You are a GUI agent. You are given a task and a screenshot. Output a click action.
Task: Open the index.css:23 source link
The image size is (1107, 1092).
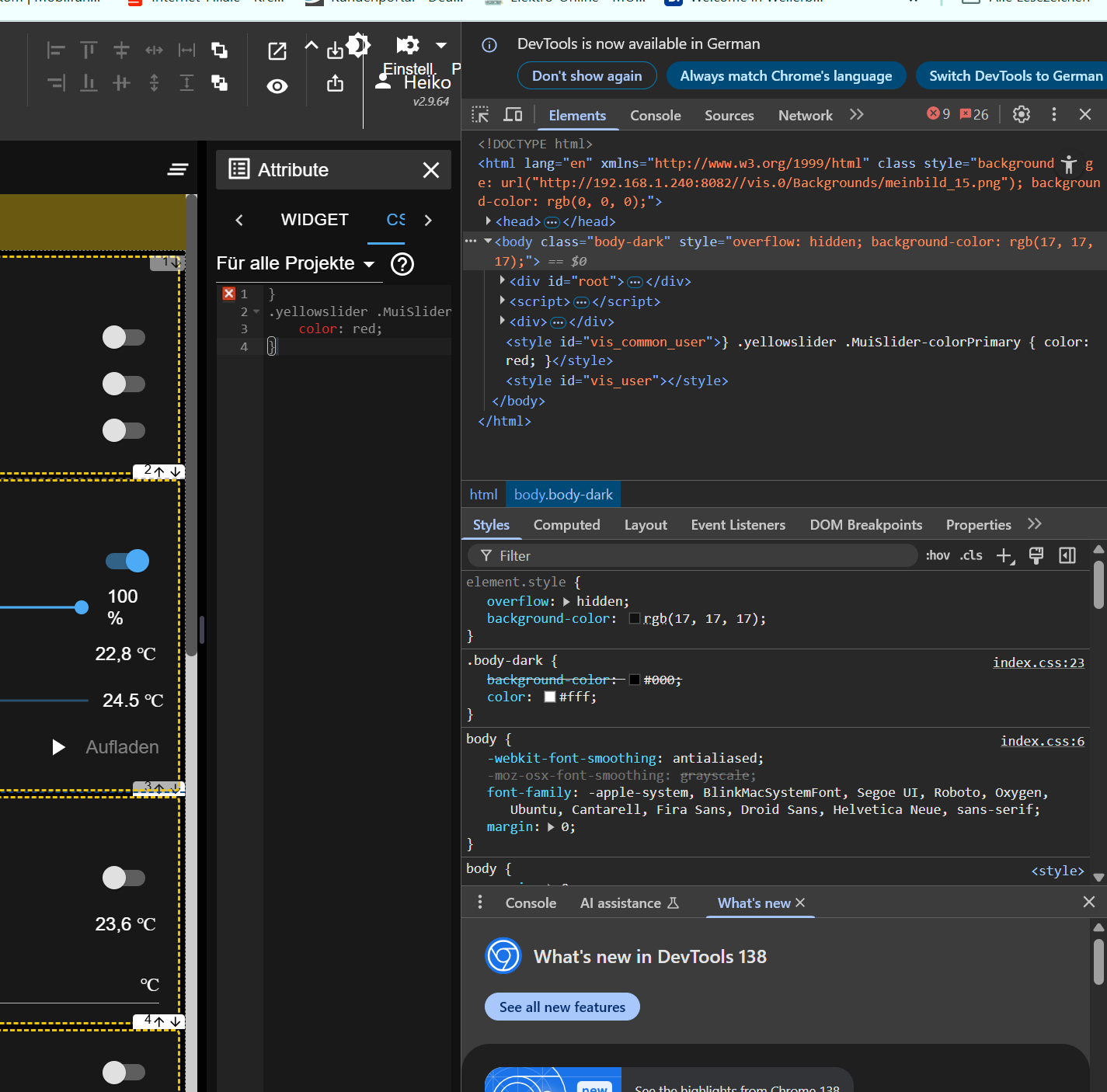tap(1039, 663)
